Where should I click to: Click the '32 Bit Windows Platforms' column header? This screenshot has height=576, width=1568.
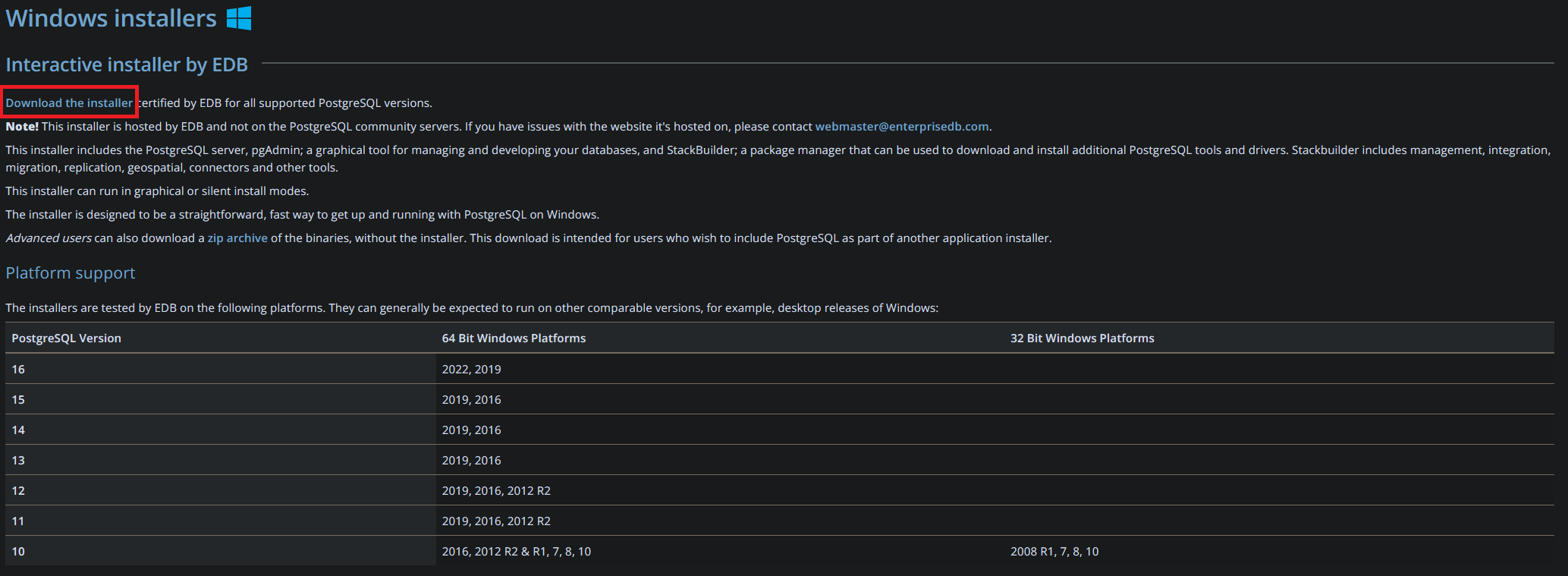click(x=1082, y=338)
